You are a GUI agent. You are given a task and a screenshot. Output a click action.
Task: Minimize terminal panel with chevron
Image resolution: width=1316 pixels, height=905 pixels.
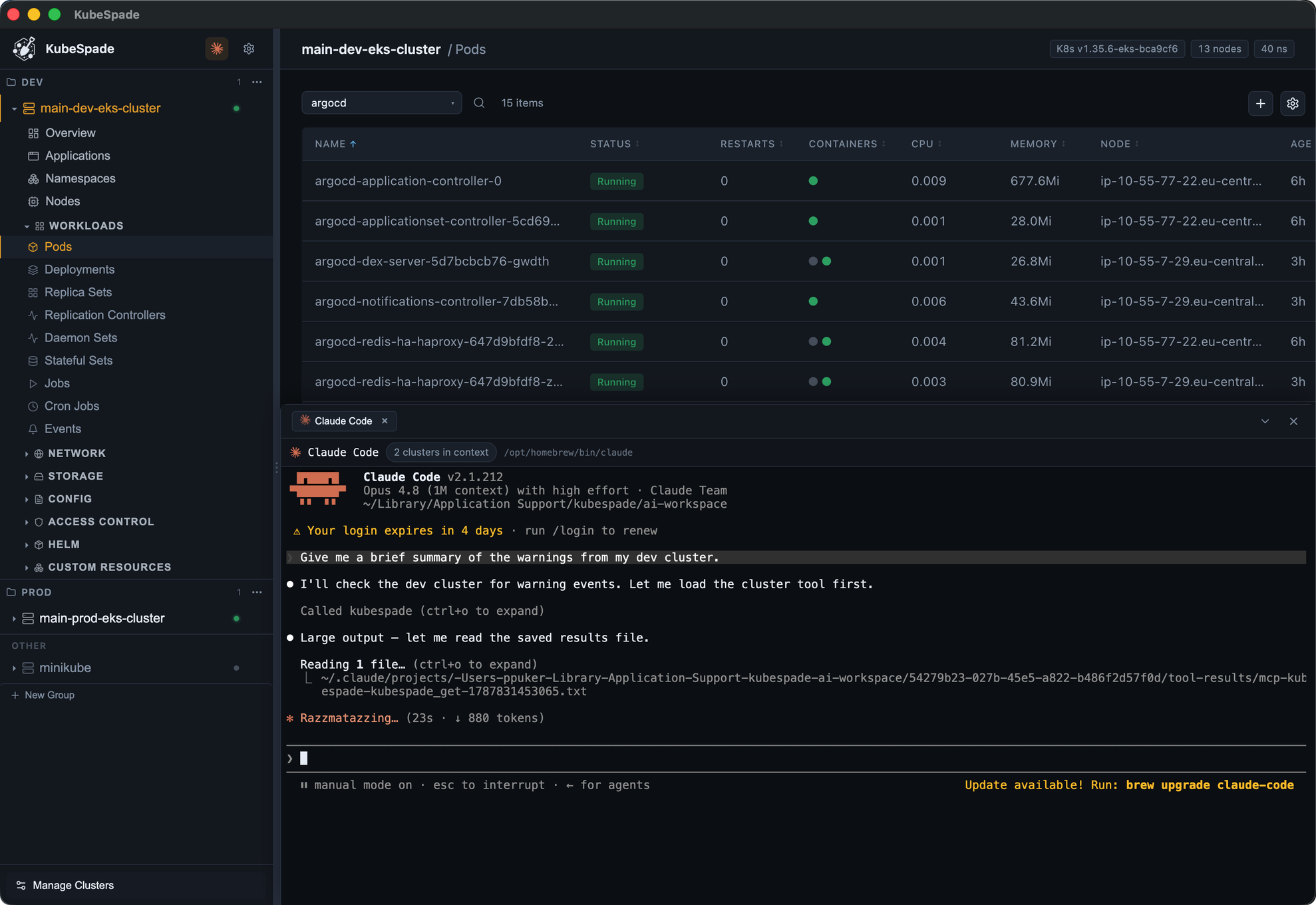[x=1265, y=421]
